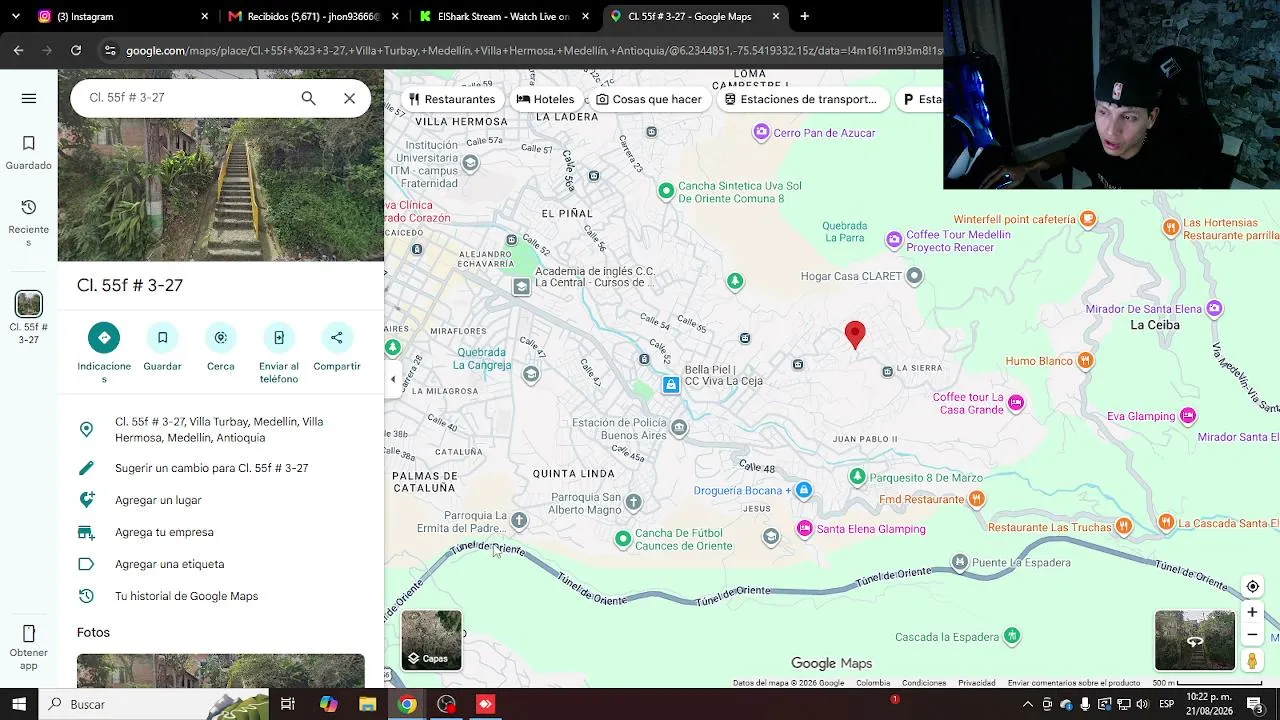This screenshot has width=1280, height=720.
Task: Click the search magnifier icon
Action: pyautogui.click(x=308, y=98)
